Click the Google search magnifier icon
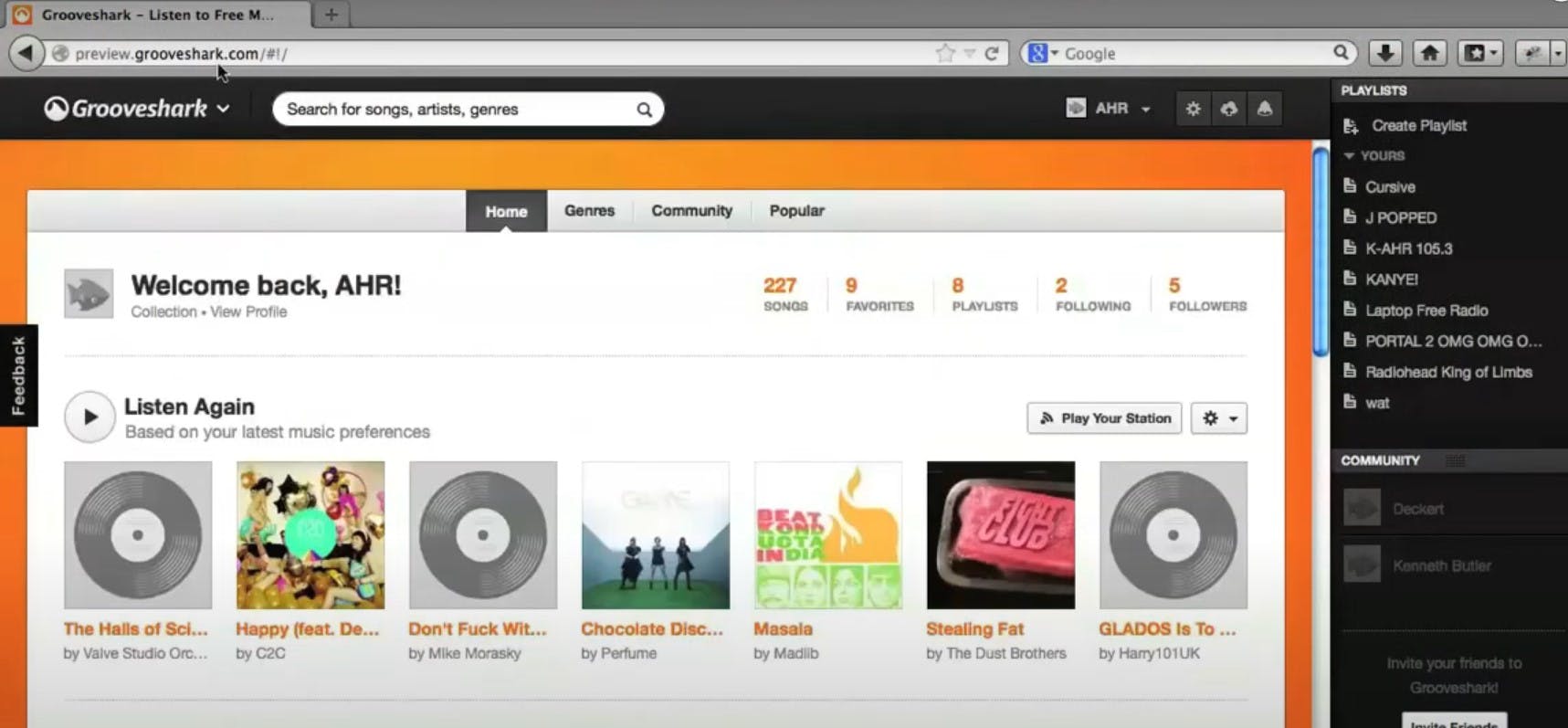Image resolution: width=1568 pixels, height=728 pixels. (1341, 53)
